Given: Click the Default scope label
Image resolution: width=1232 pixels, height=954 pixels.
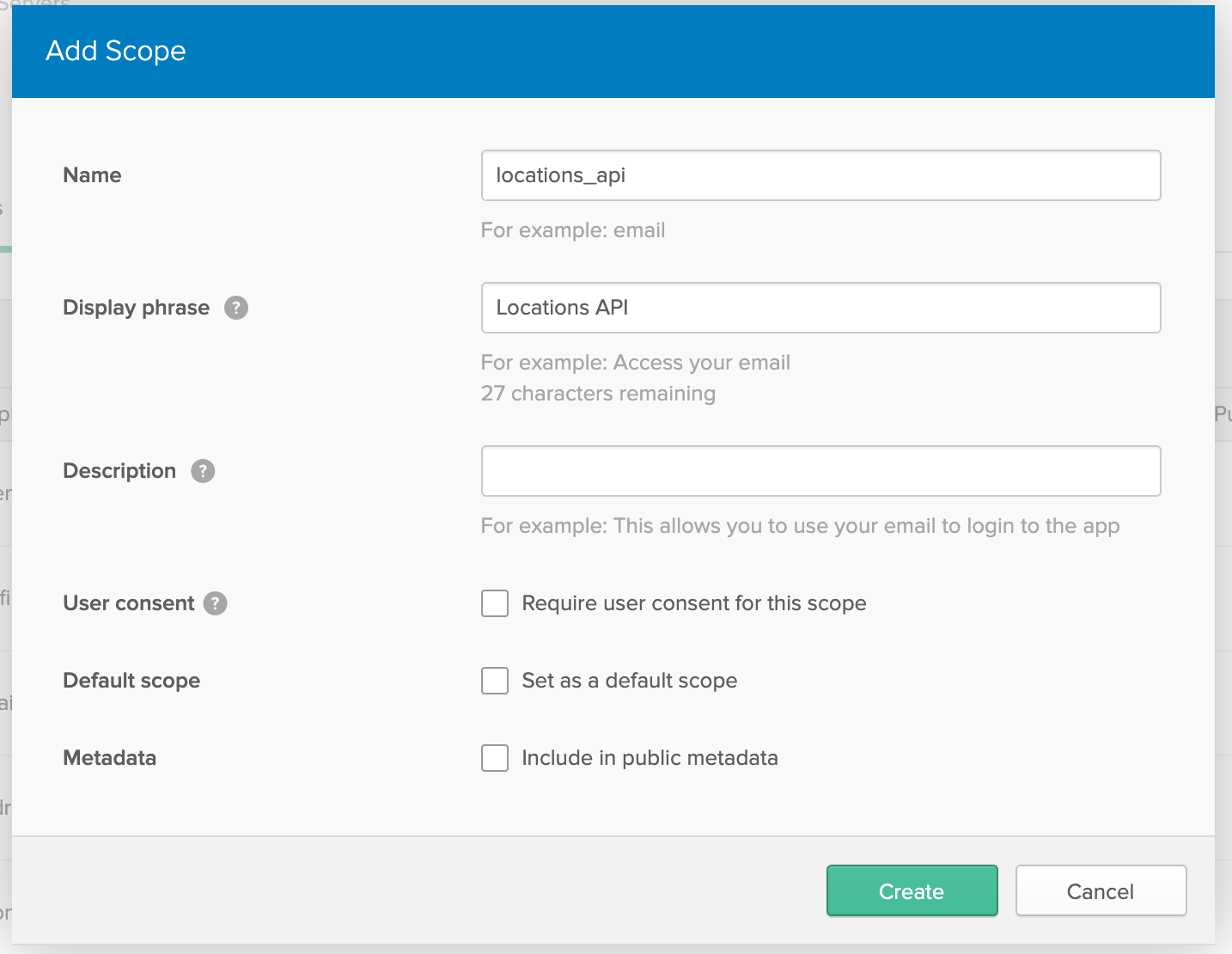Looking at the screenshot, I should tap(131, 681).
